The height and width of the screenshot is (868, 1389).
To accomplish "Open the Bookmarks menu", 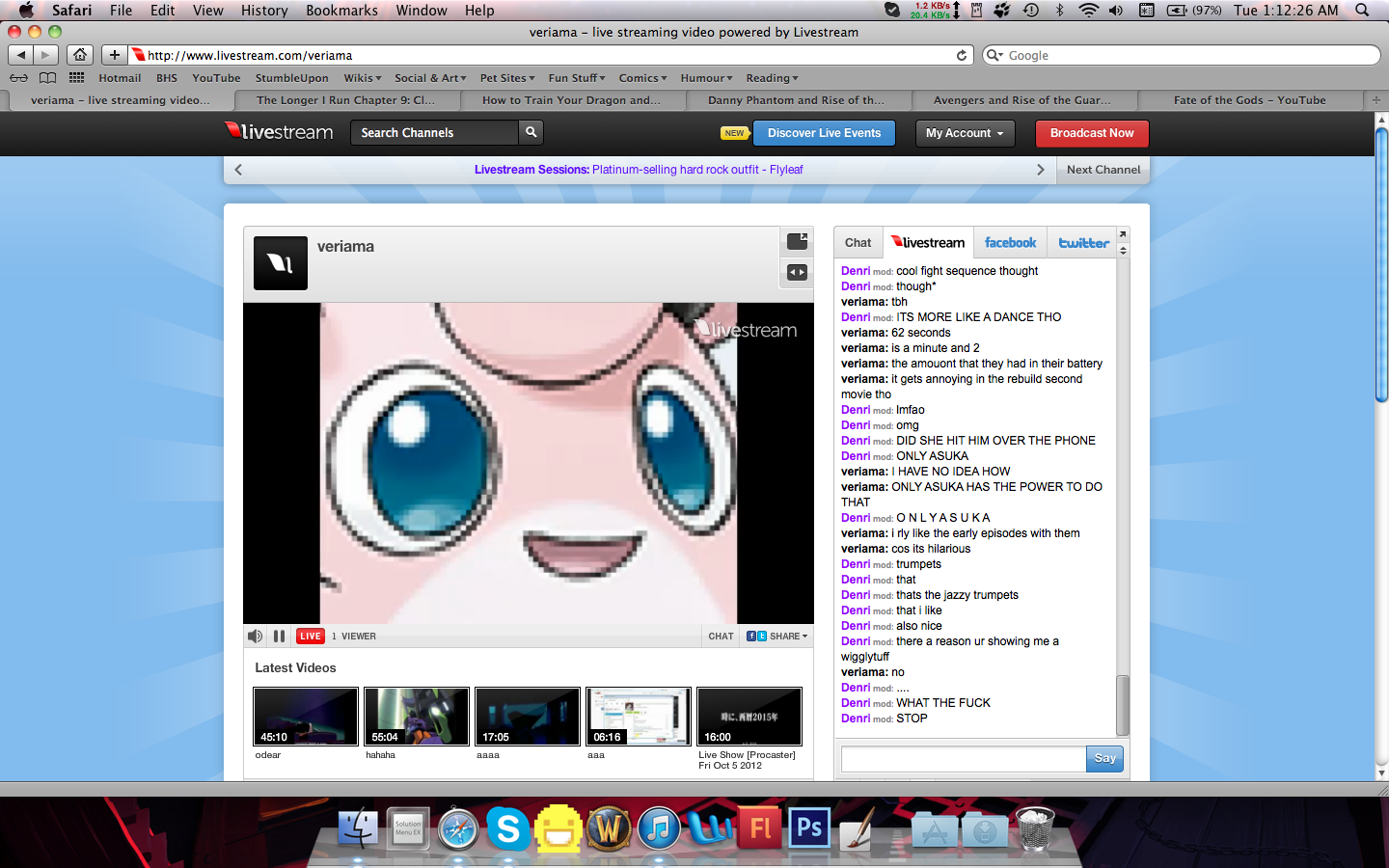I will pyautogui.click(x=341, y=10).
